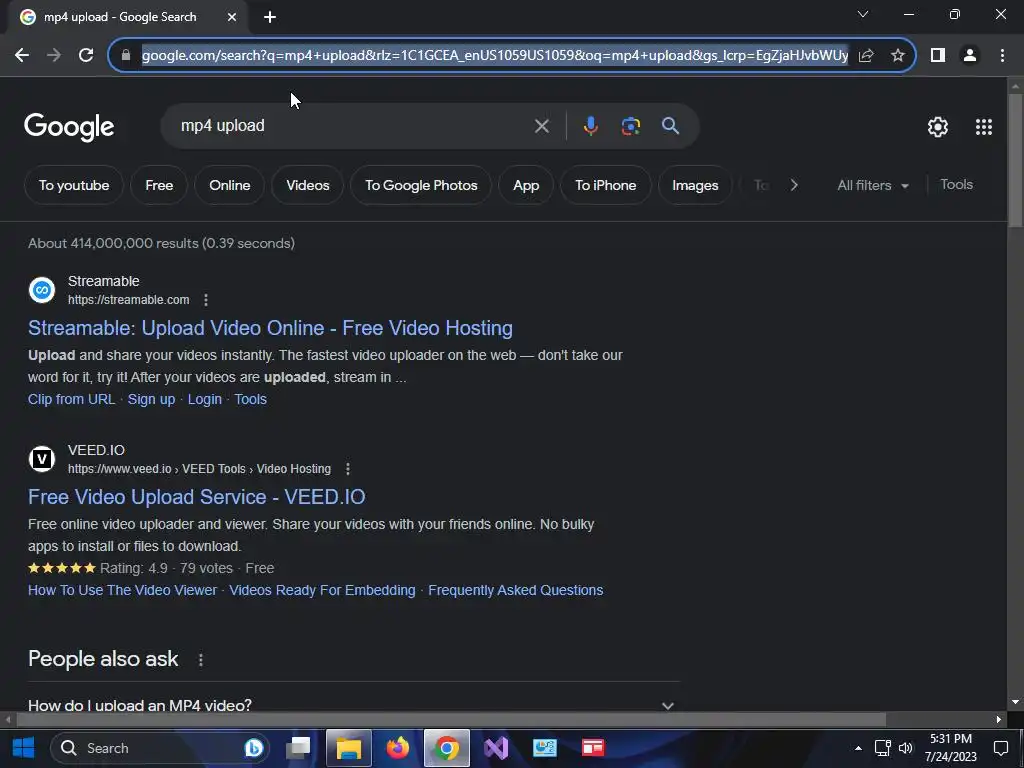Open Chrome profile menu
The height and width of the screenshot is (768, 1024).
point(970,56)
